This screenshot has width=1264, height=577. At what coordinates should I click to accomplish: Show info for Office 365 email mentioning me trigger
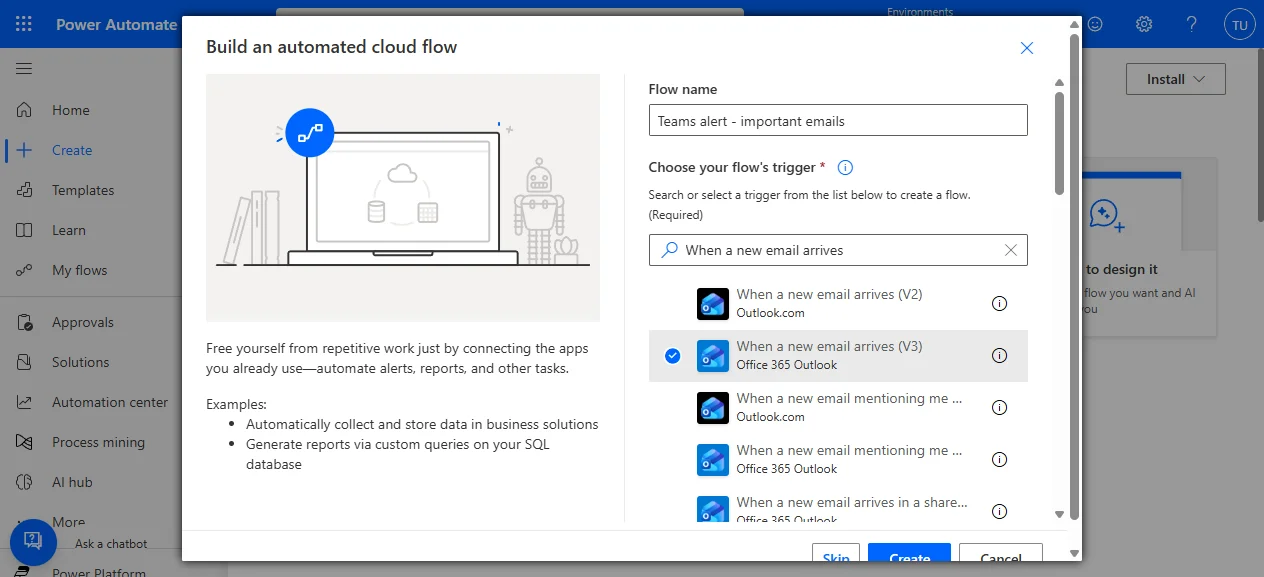[999, 459]
